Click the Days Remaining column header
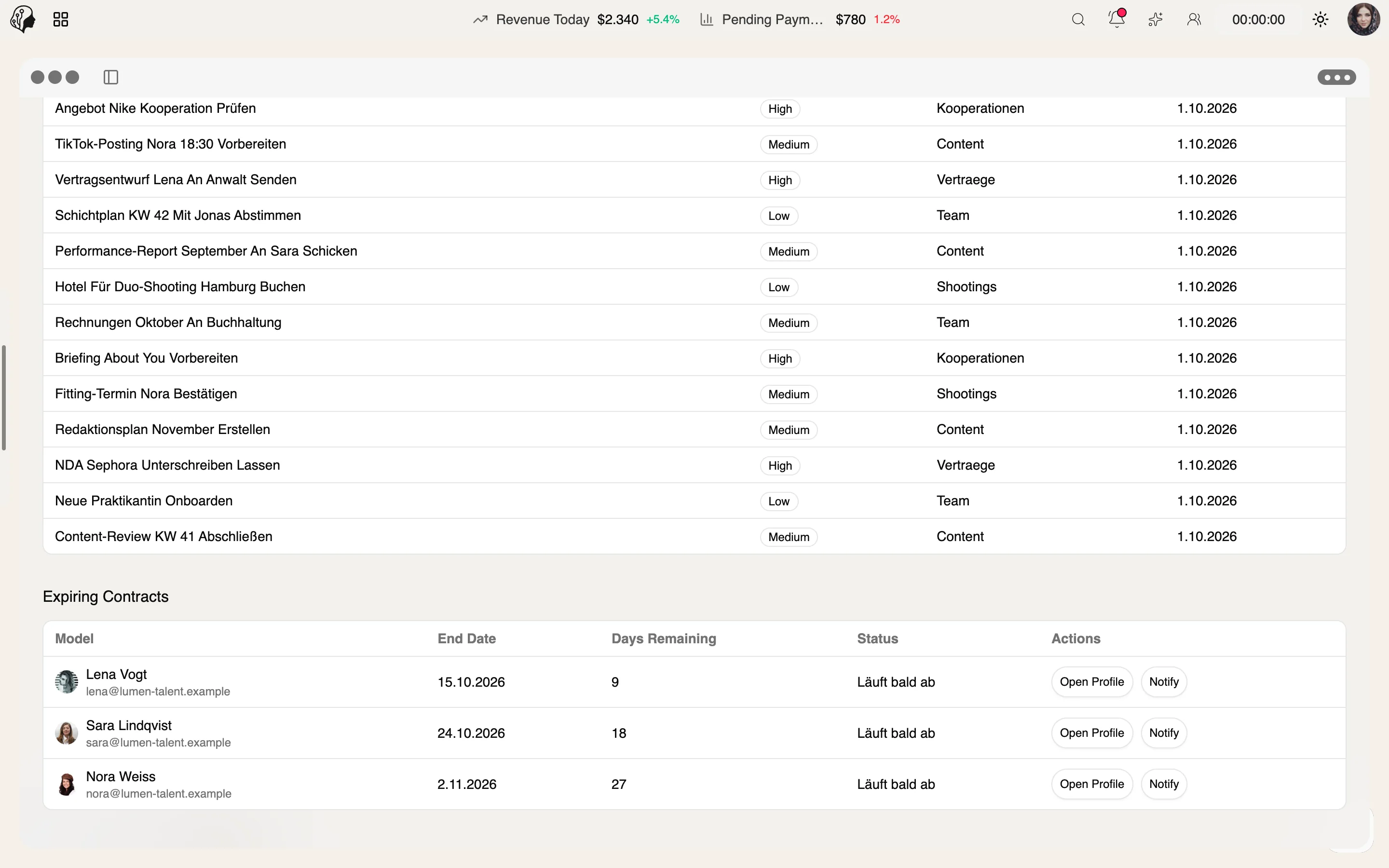This screenshot has width=1389, height=868. coord(664,638)
